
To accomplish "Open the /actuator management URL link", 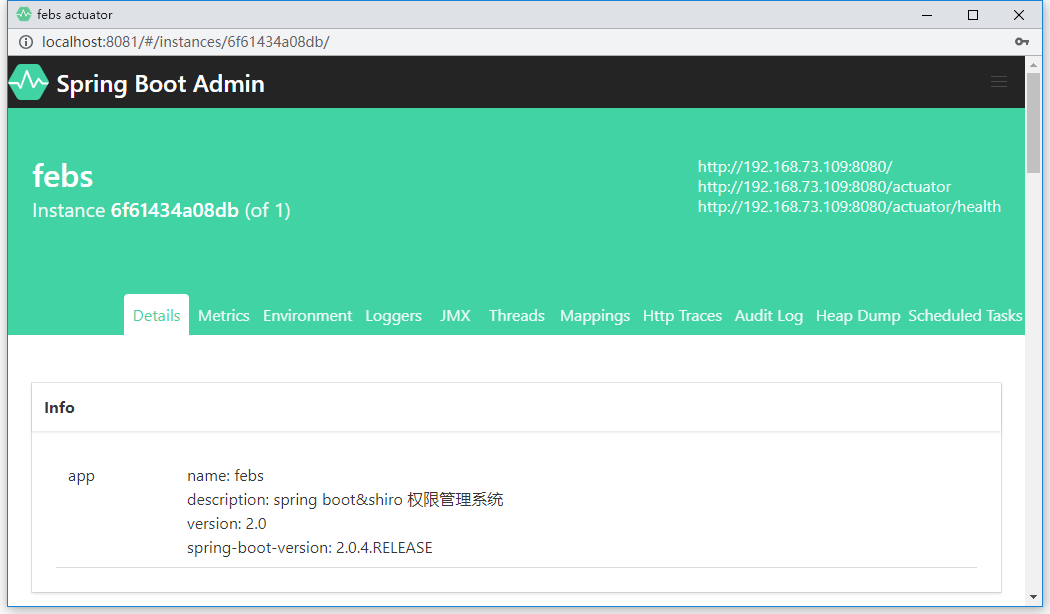I will pos(824,187).
